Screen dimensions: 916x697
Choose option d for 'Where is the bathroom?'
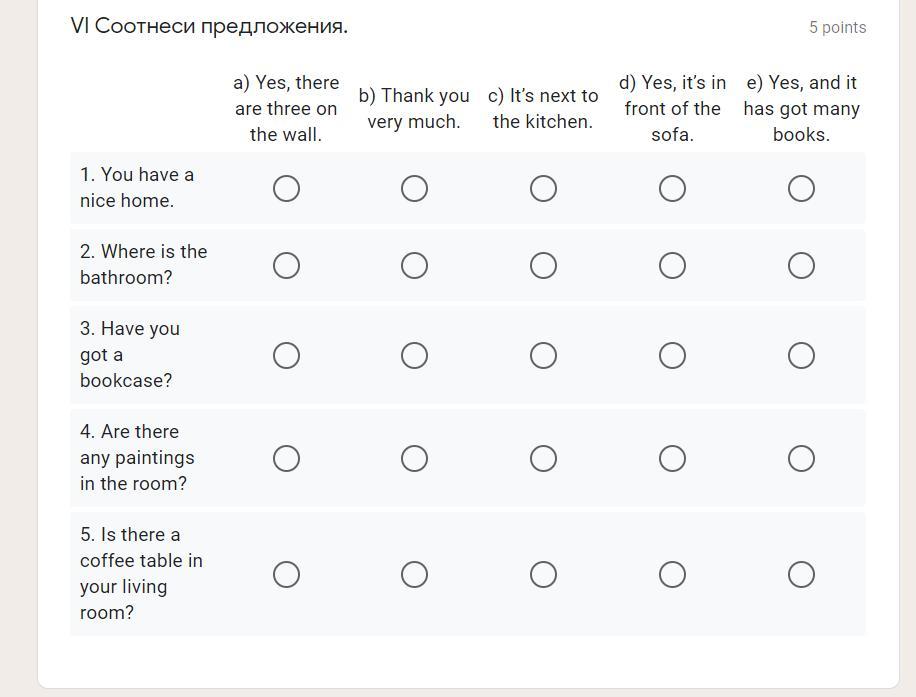[x=672, y=266]
